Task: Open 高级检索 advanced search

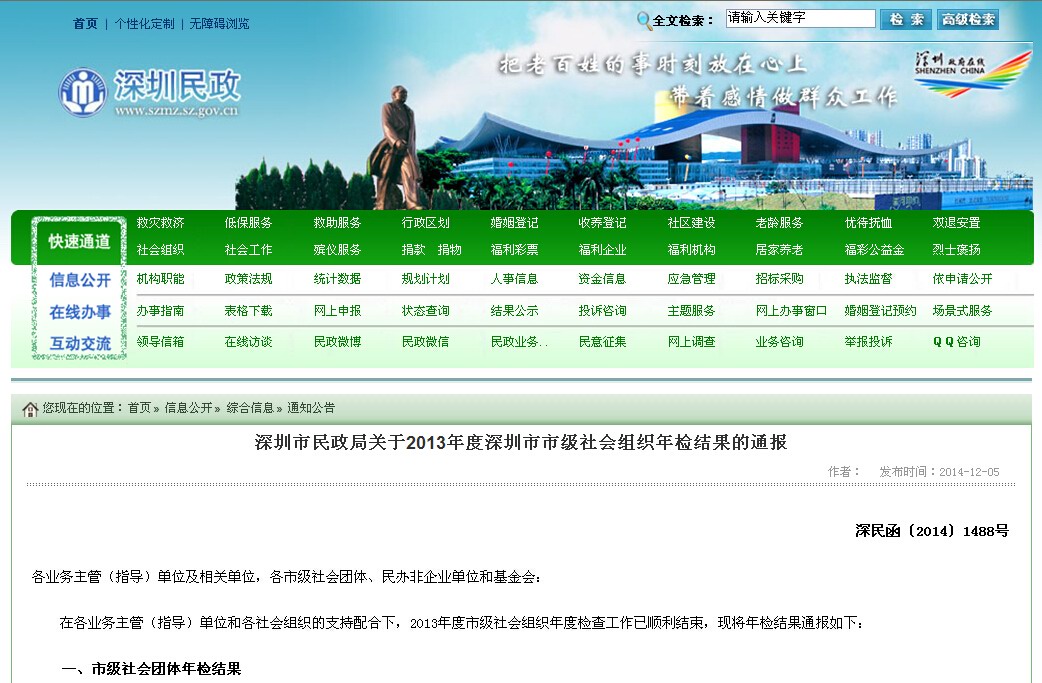Action: pos(968,19)
